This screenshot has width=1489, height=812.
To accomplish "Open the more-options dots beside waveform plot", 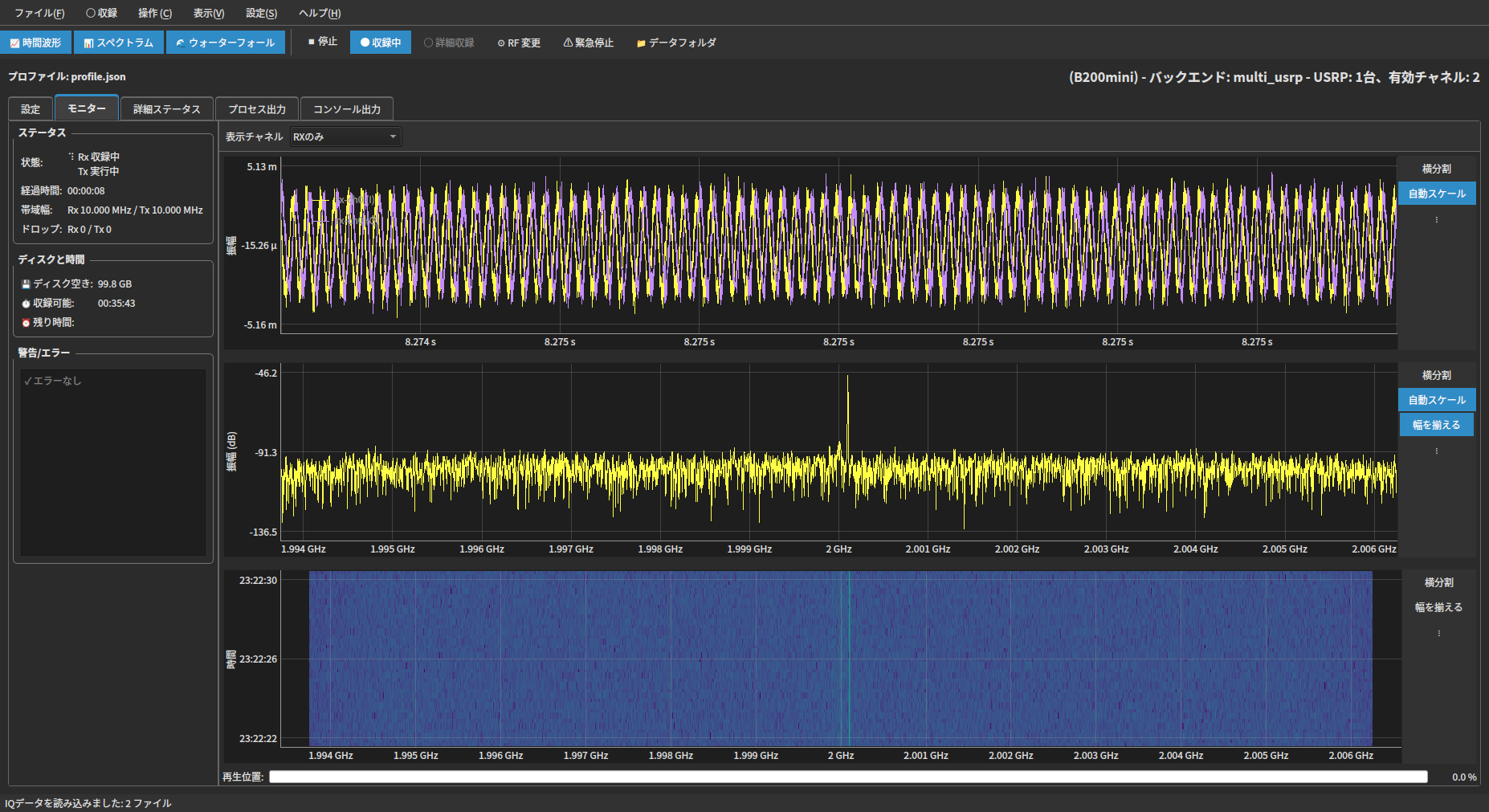I will click(x=1437, y=219).
